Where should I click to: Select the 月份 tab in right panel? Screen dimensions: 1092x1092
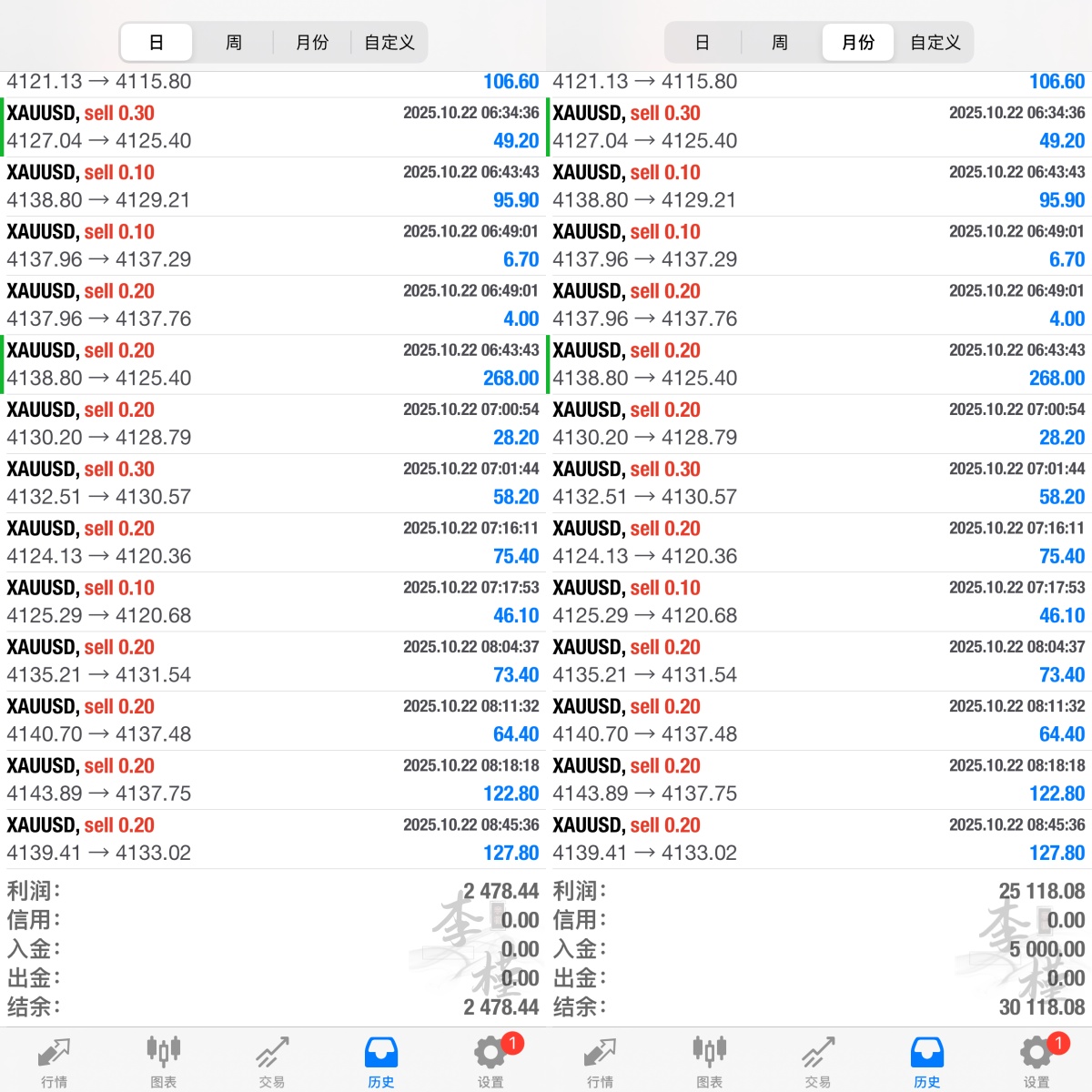(858, 43)
